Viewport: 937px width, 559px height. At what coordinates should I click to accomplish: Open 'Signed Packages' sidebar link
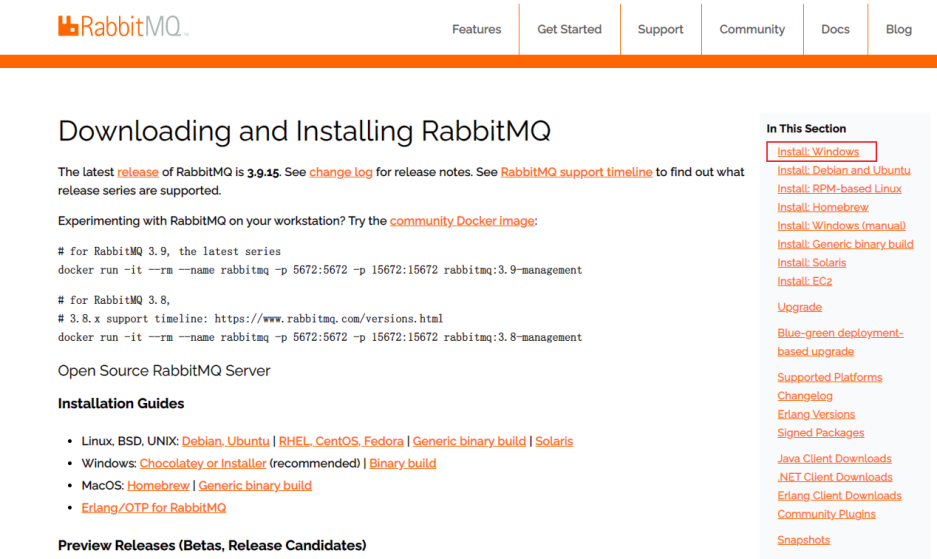pos(820,433)
